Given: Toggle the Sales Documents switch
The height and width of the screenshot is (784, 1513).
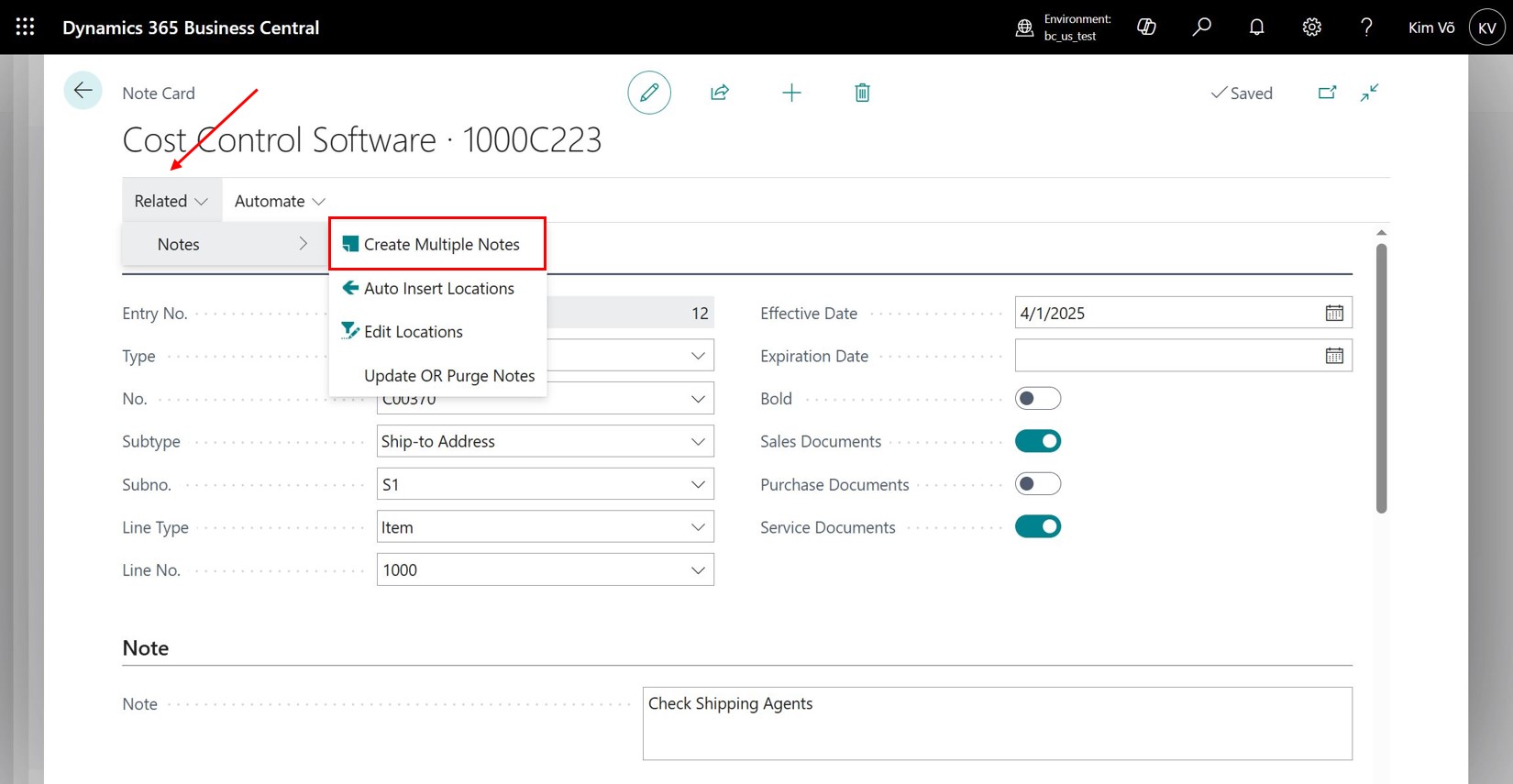Looking at the screenshot, I should click(1038, 441).
